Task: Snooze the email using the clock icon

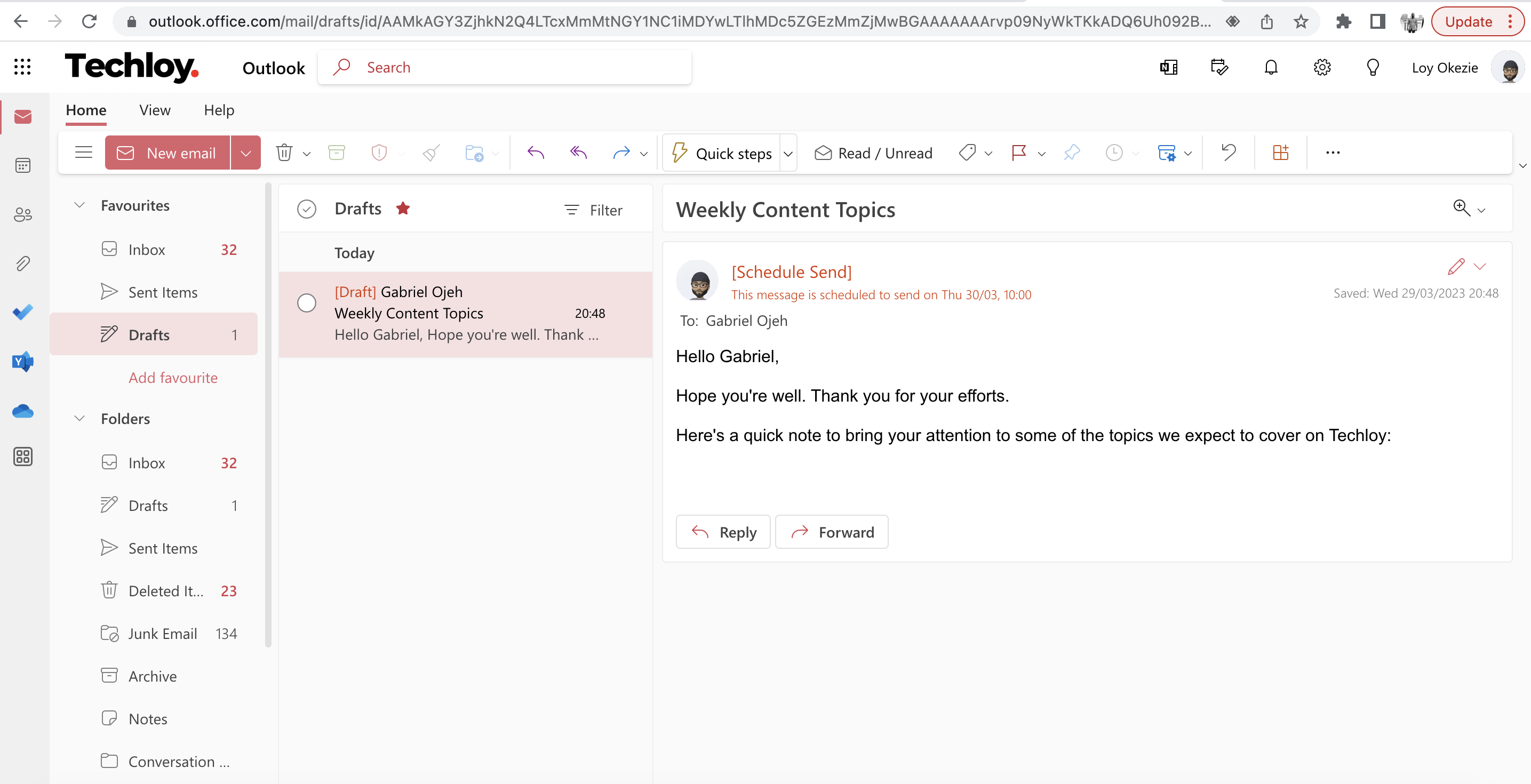Action: point(1114,153)
